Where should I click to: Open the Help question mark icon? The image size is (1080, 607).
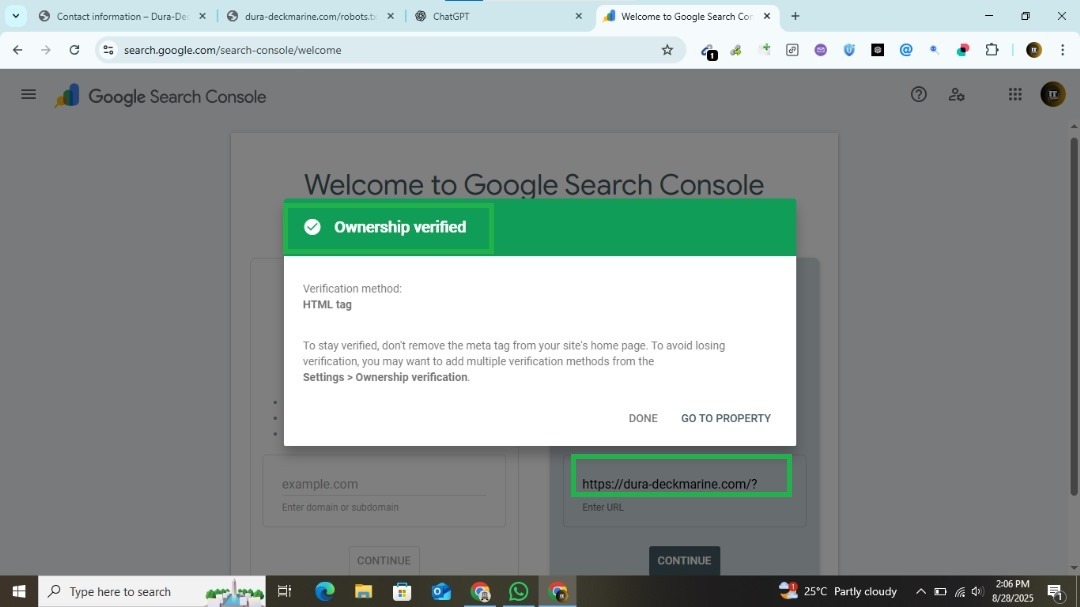(x=918, y=94)
